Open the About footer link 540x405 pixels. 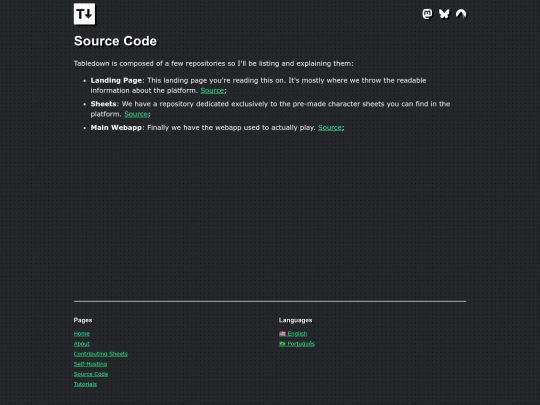coord(82,344)
